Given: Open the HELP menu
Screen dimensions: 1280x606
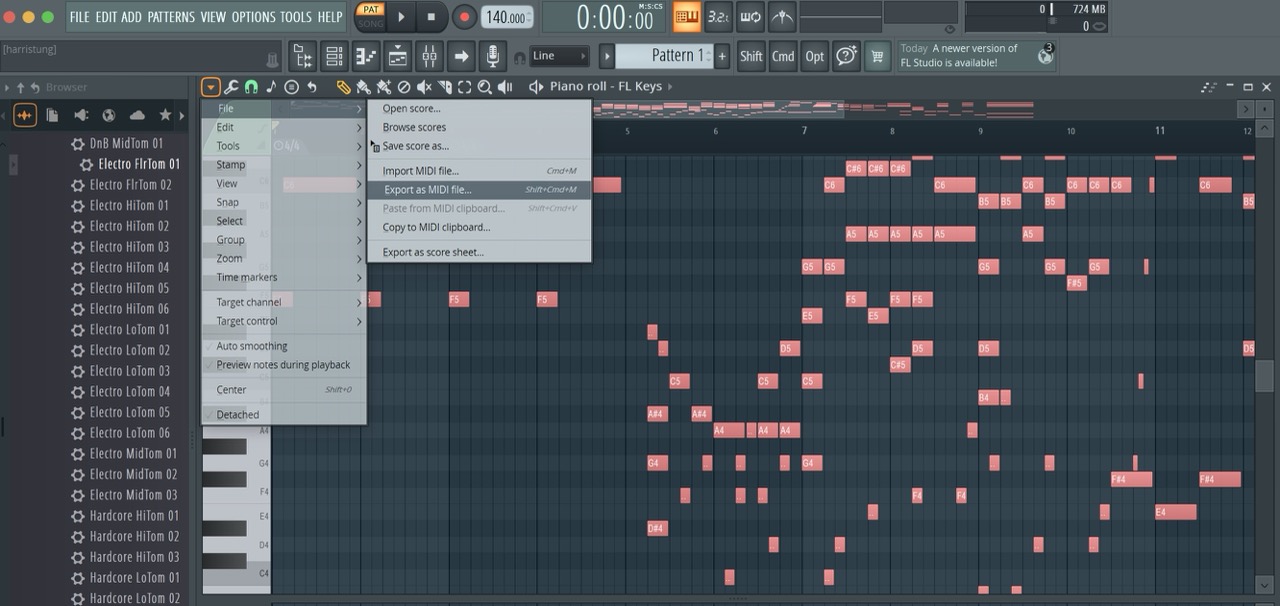Looking at the screenshot, I should 329,17.
